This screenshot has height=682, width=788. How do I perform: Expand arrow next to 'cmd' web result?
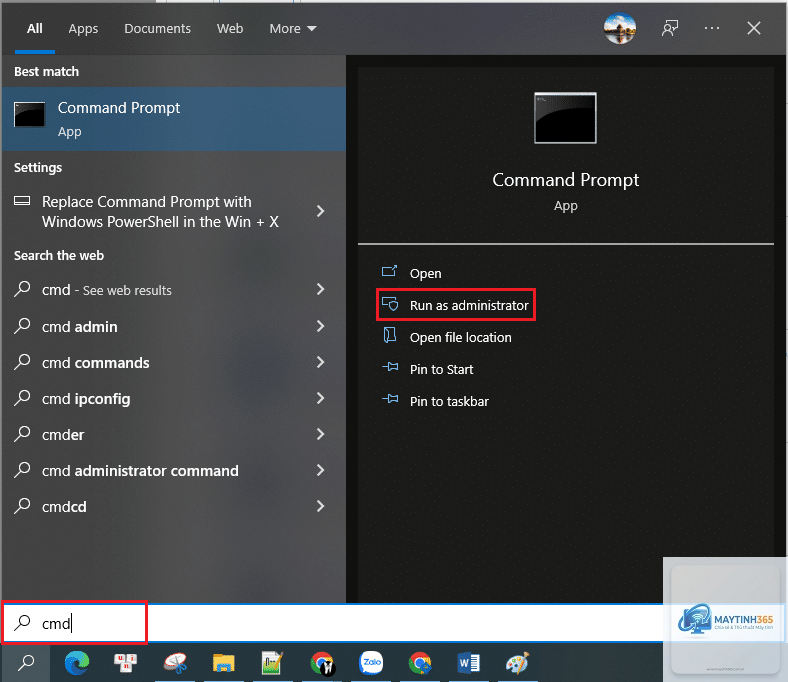320,289
